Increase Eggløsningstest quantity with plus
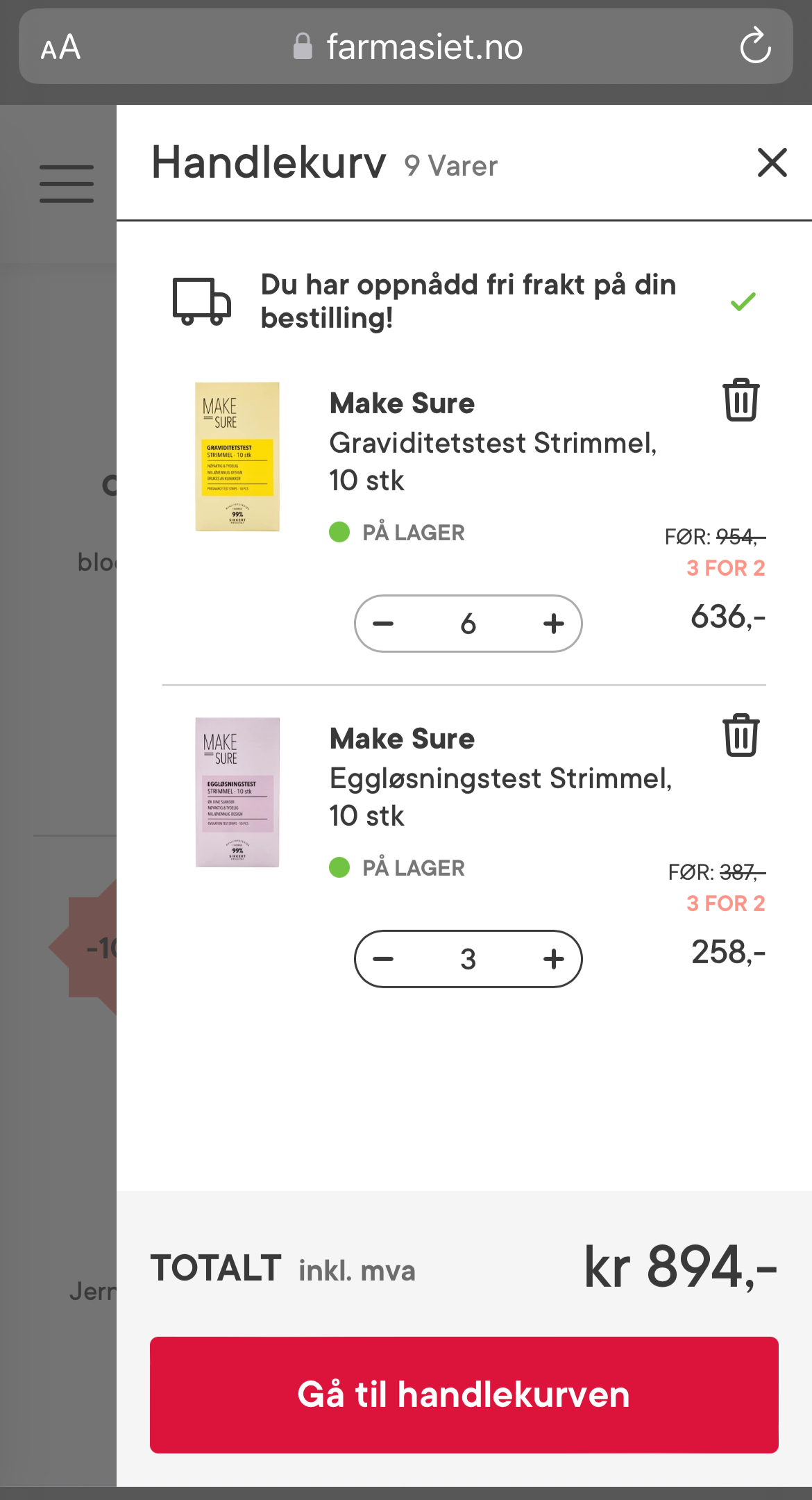 553,959
